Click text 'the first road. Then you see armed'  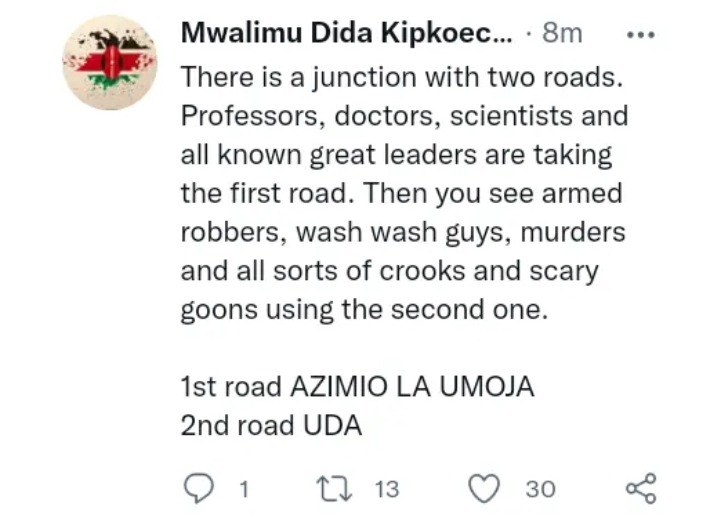tap(401, 193)
